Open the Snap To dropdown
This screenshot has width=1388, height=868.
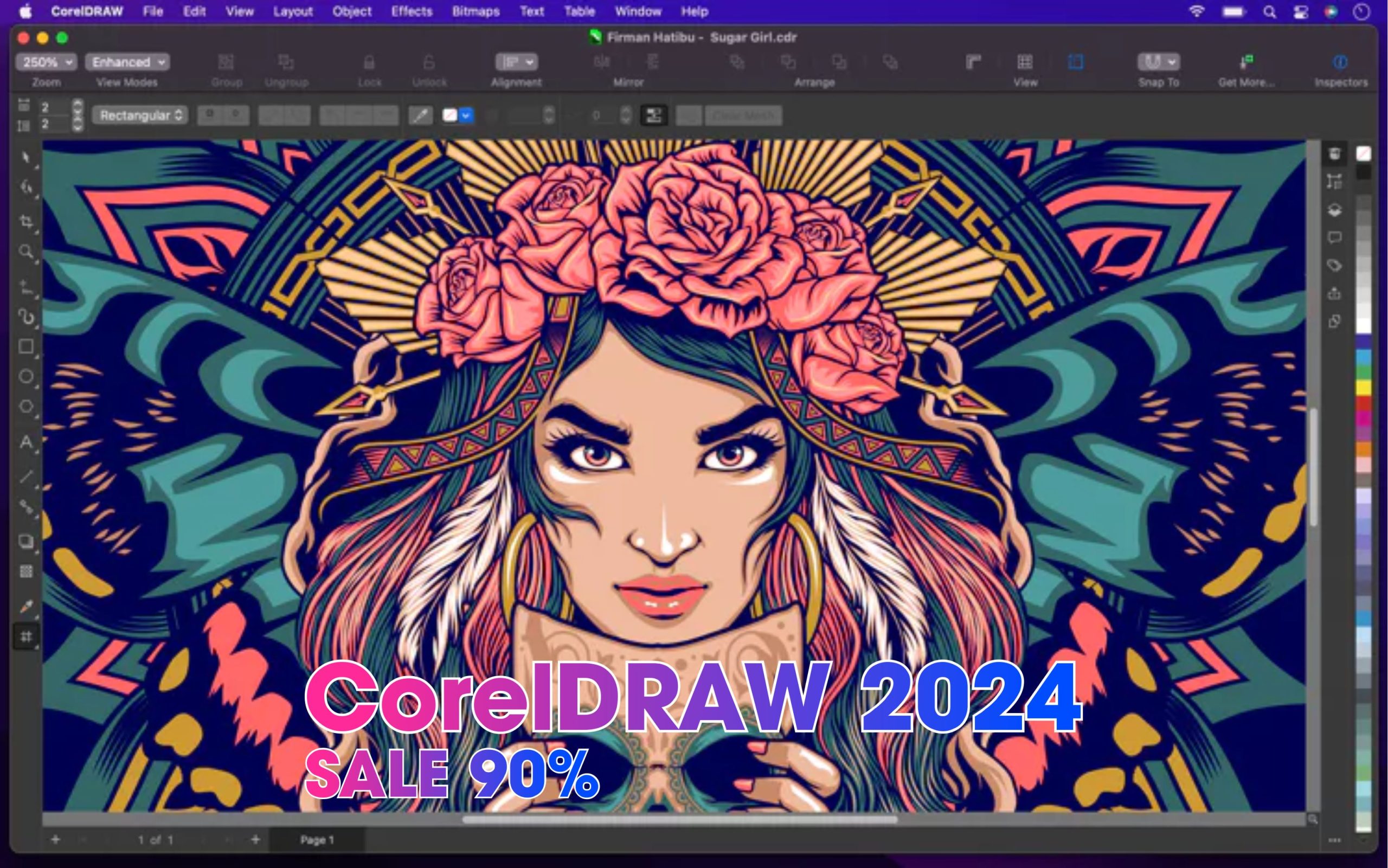[x=1159, y=62]
